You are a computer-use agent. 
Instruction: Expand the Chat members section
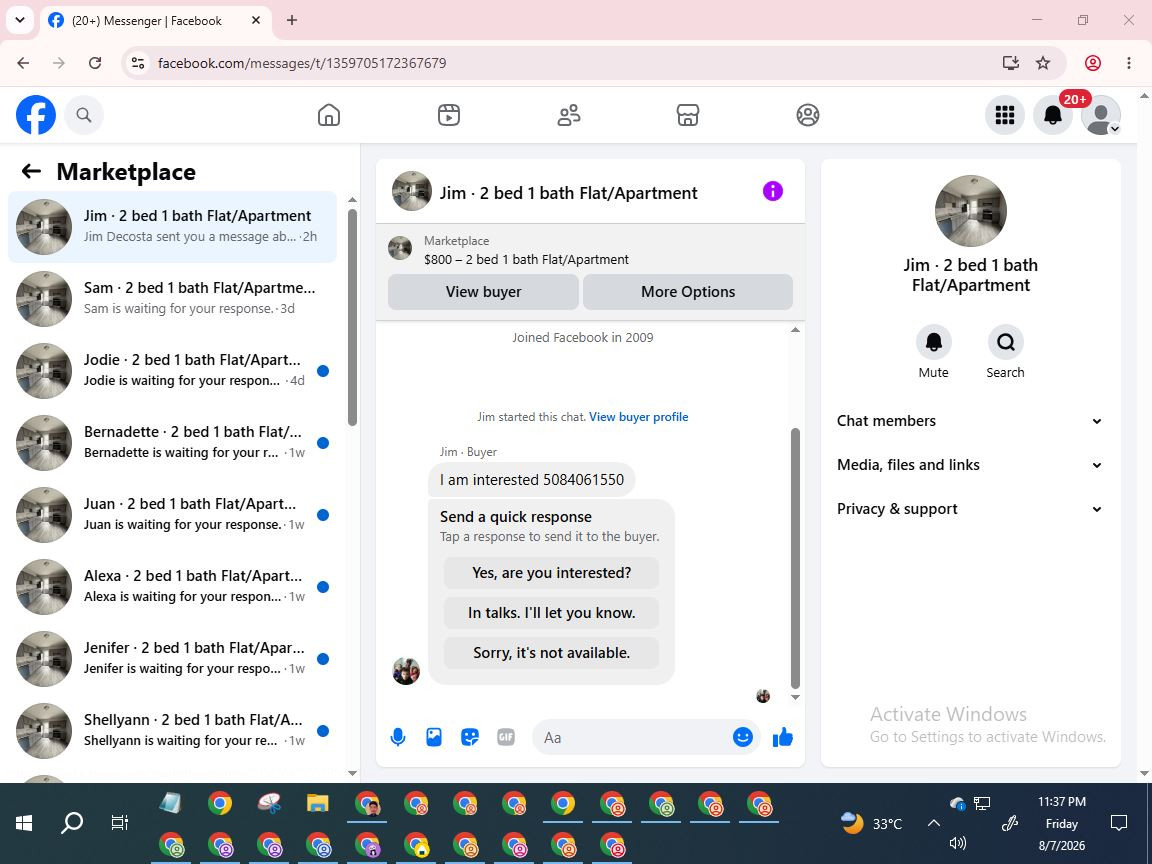[971, 421]
